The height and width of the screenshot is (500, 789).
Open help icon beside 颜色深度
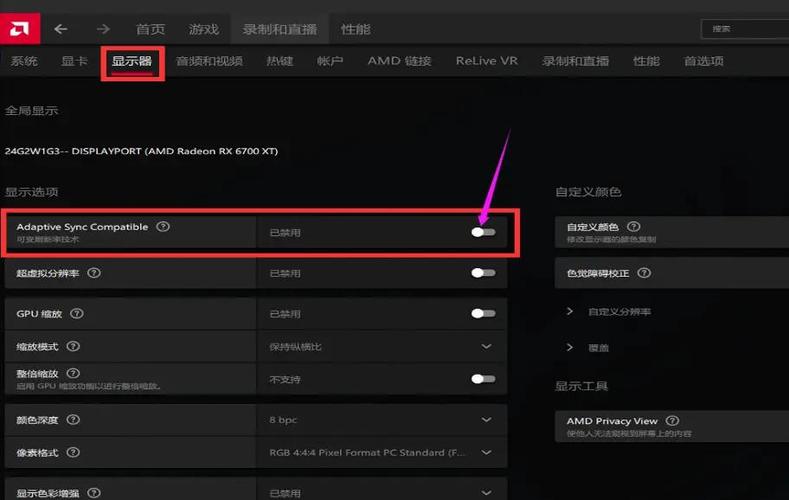tap(73, 420)
